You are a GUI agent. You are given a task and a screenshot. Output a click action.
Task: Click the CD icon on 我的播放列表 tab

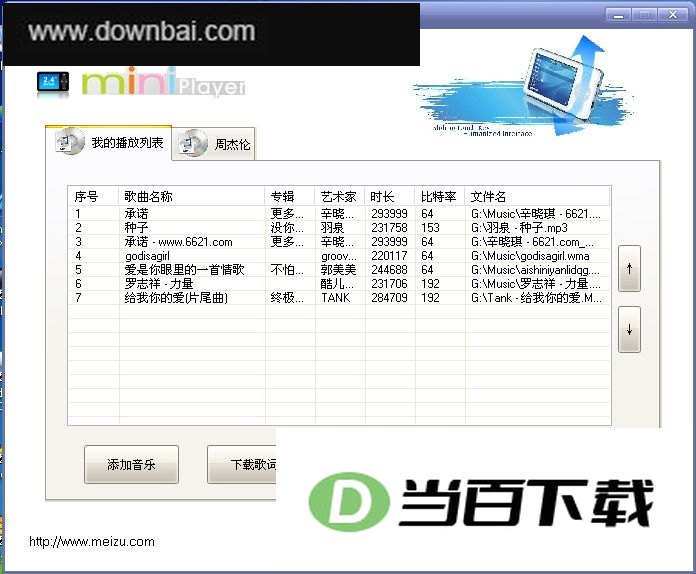(x=70, y=142)
